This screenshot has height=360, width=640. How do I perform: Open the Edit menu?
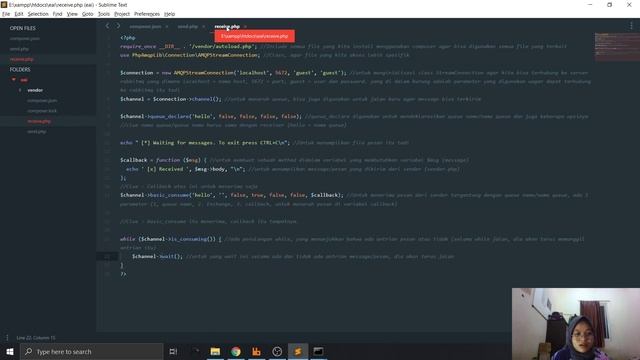coord(19,14)
